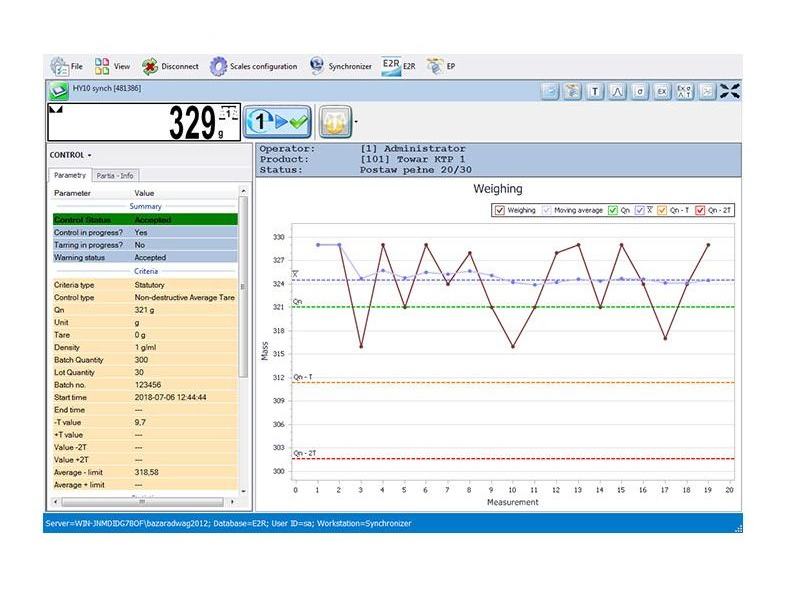Select the Tarring in progress? row
Image resolution: width=785 pixels, height=589 pixels.
pyautogui.click(x=145, y=245)
